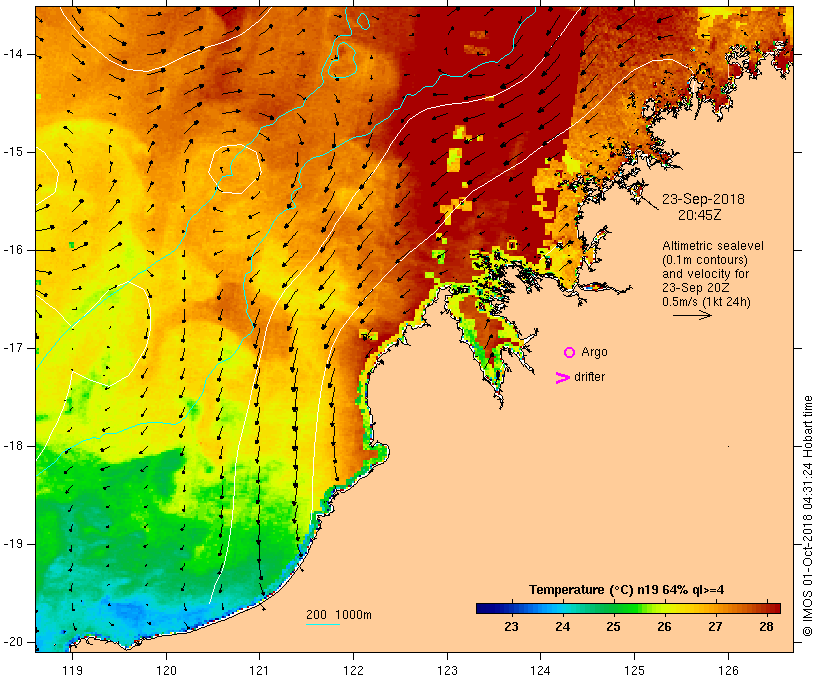Click the colorbar value 25
The image size is (820, 680).
613,627
